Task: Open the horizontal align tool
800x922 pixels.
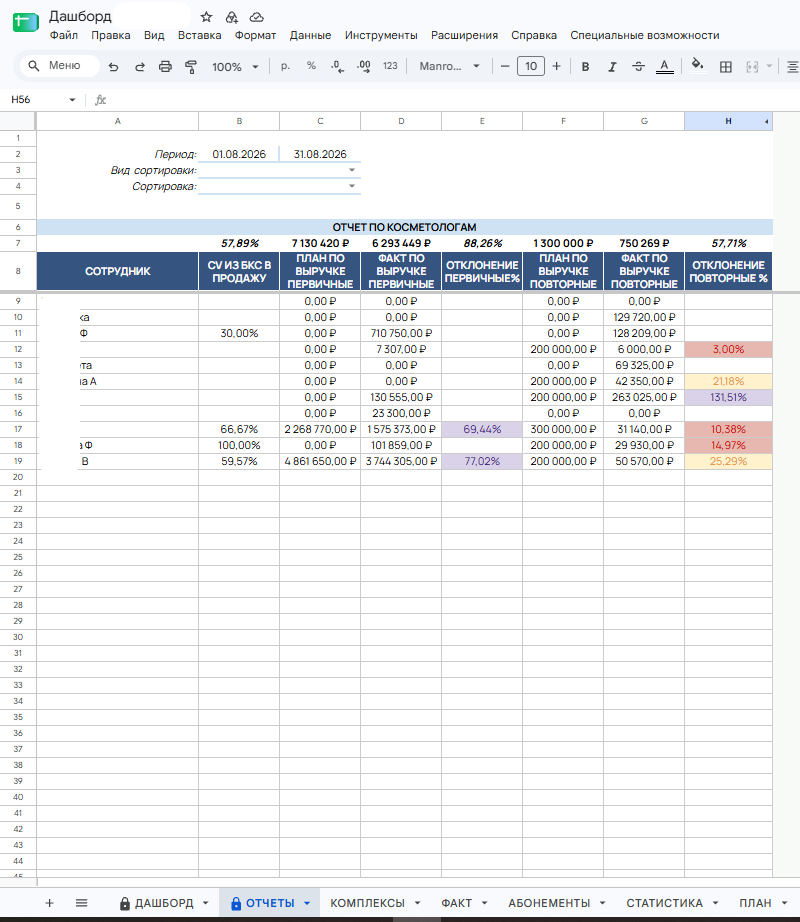Action: 792,66
